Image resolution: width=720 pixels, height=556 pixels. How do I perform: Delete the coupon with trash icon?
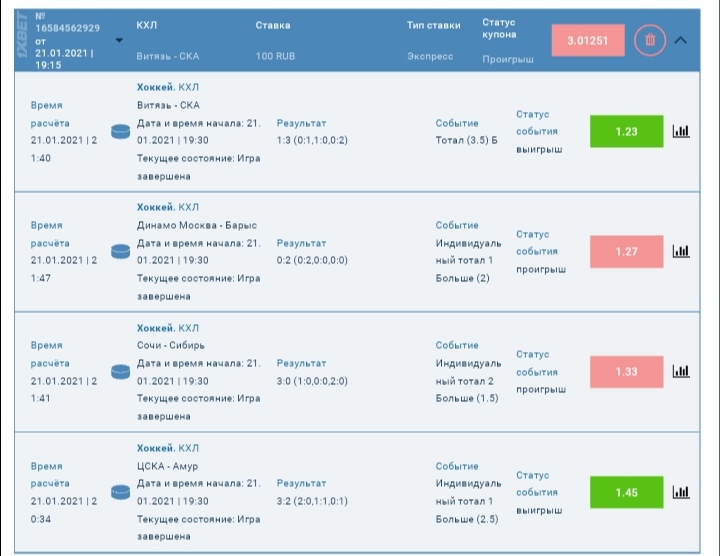click(650, 40)
